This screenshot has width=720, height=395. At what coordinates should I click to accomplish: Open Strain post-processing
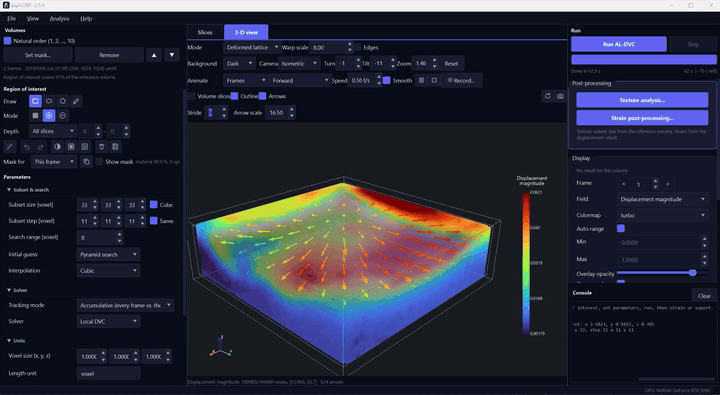point(642,118)
